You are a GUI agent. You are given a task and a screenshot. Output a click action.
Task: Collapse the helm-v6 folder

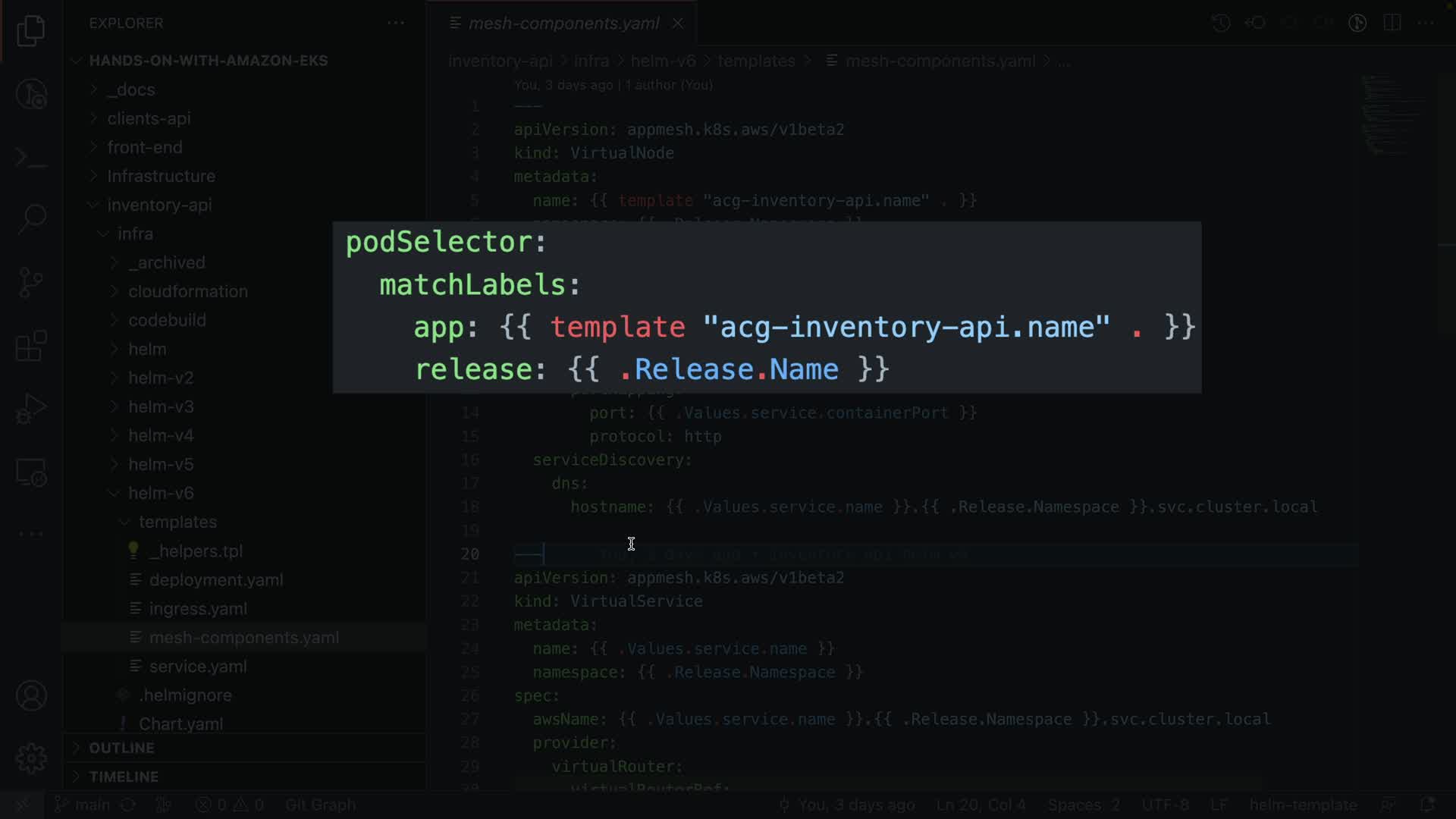(161, 493)
